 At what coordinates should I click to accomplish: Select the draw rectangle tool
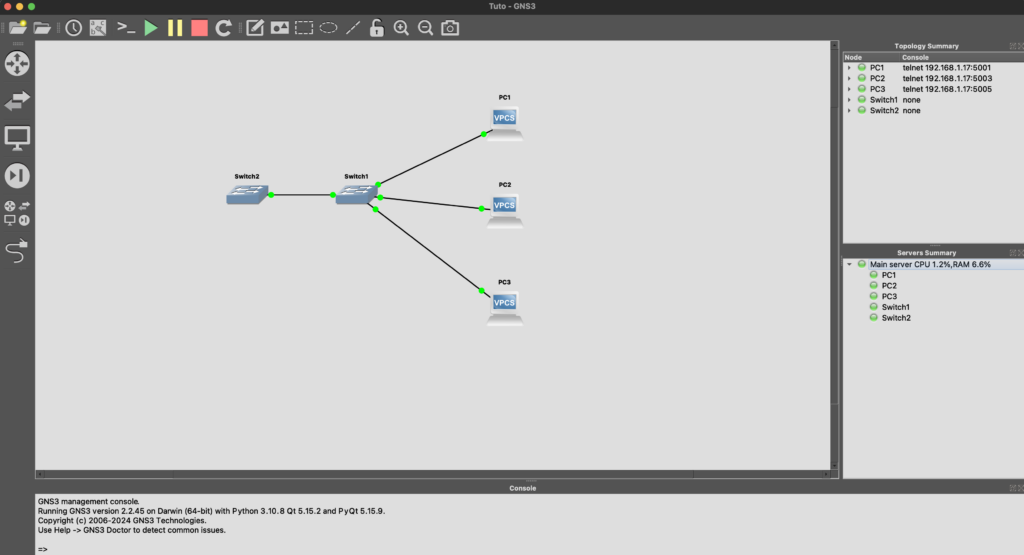coord(304,28)
